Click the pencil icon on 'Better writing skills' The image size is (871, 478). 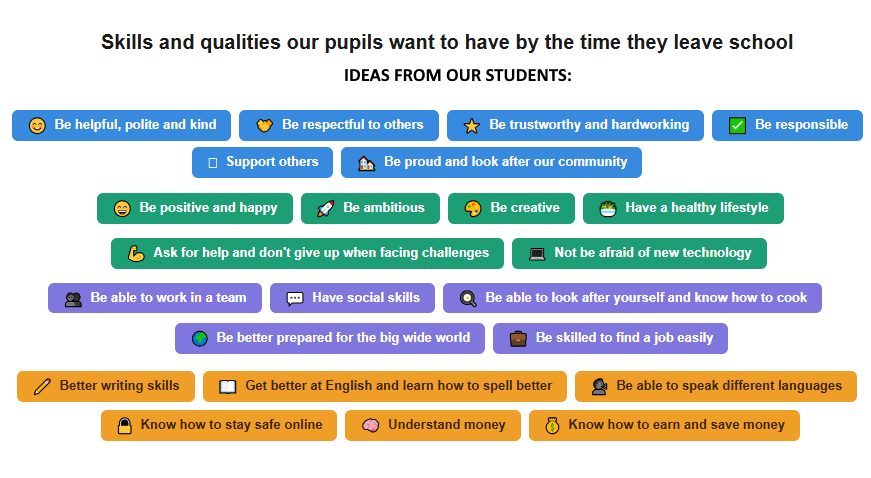point(42,386)
